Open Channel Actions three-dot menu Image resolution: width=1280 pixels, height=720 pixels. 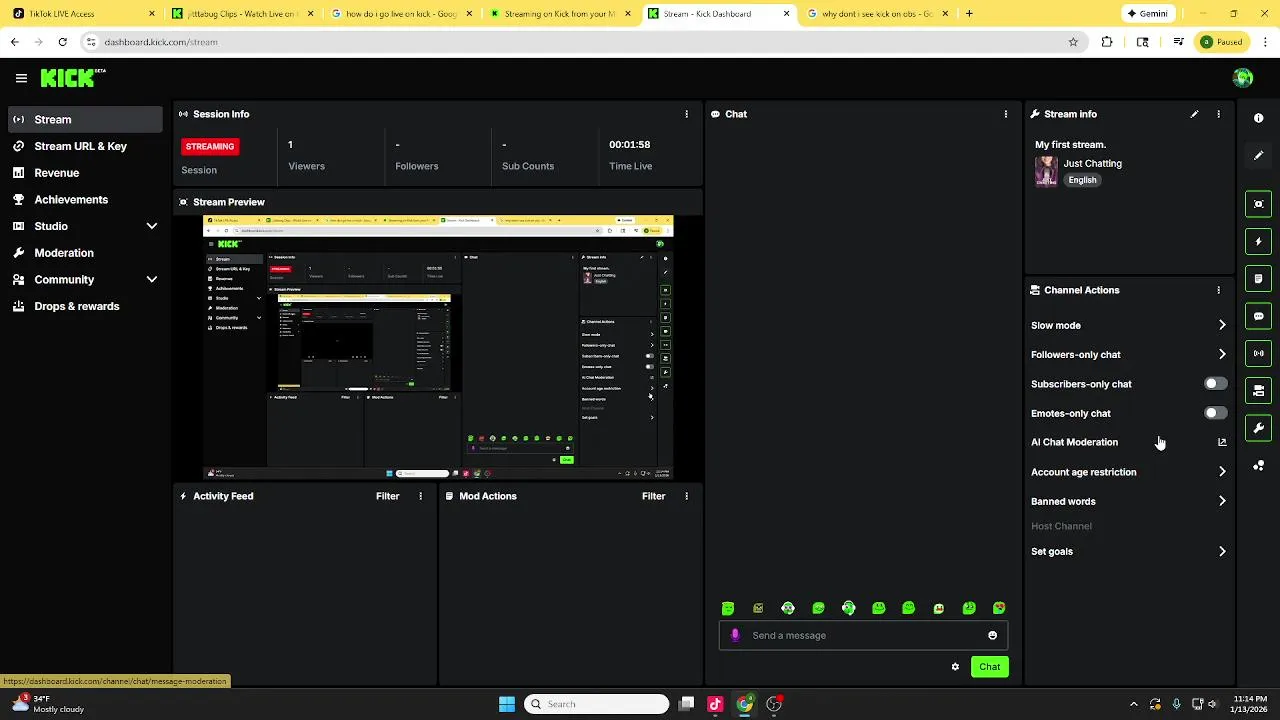(x=1218, y=290)
